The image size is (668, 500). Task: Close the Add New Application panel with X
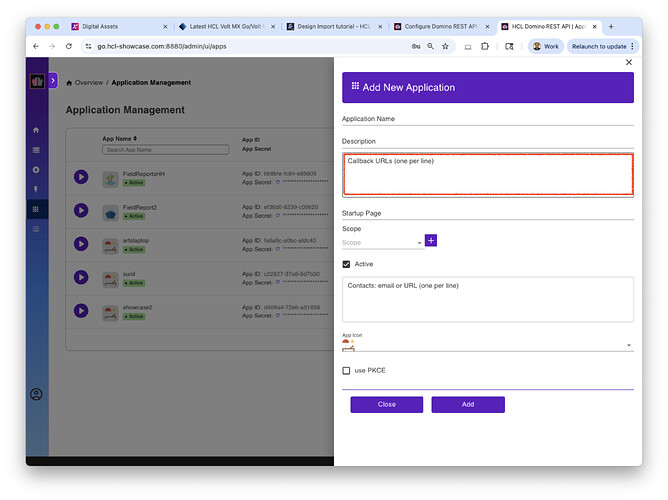tap(628, 62)
